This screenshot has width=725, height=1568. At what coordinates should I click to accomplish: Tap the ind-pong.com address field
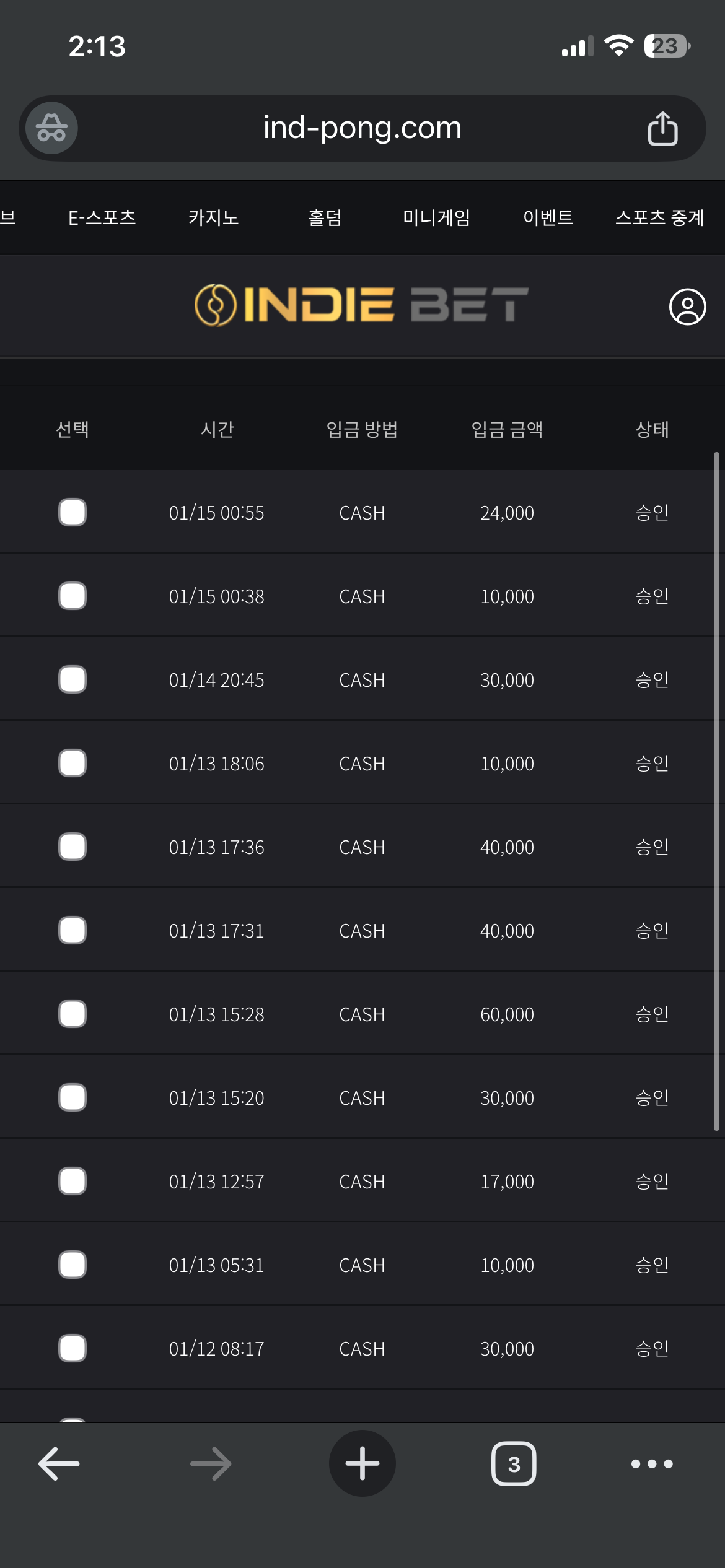(362, 128)
